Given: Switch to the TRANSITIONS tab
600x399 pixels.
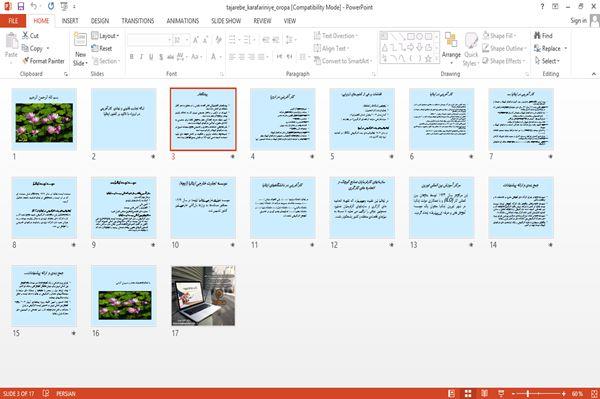Looking at the screenshot, I should coord(138,21).
